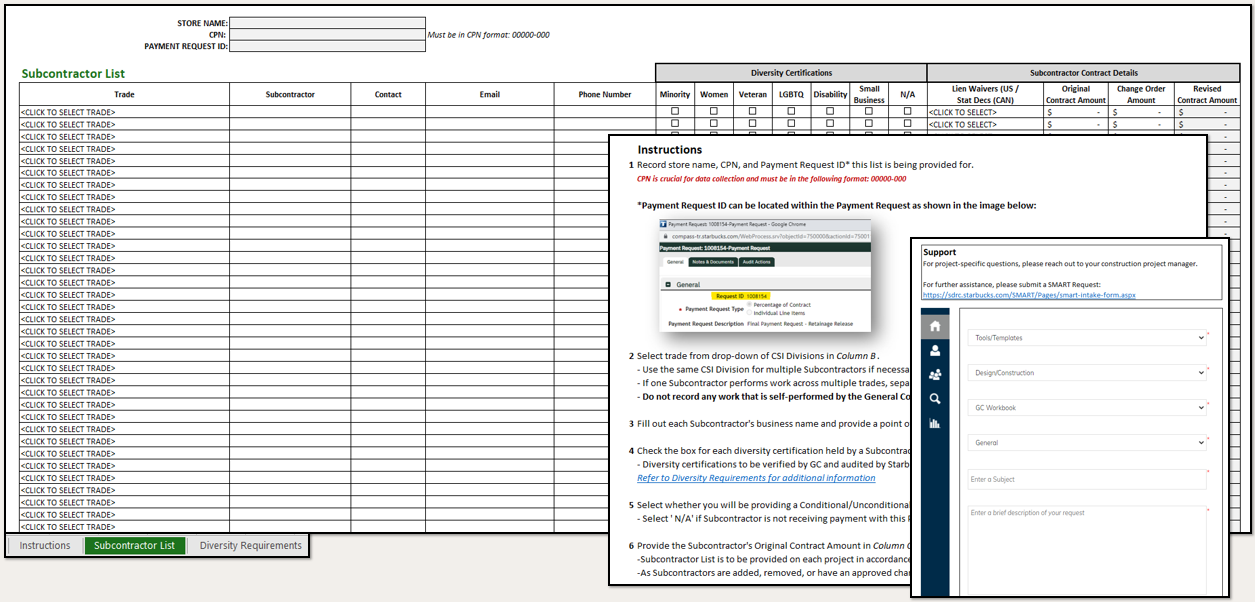Click the padlock icon in Chrome address bar

click(x=663, y=236)
